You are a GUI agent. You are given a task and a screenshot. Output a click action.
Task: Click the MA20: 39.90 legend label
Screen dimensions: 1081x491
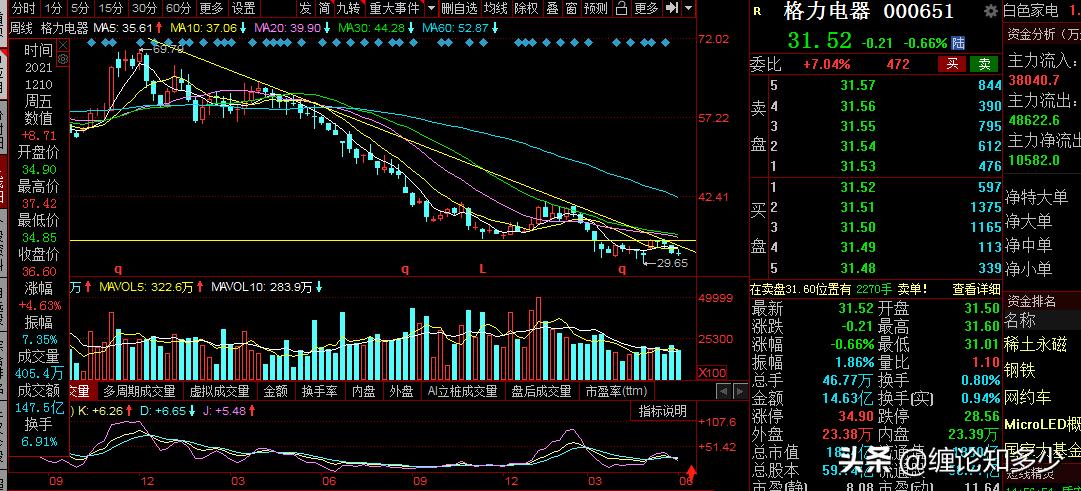pyautogui.click(x=287, y=28)
